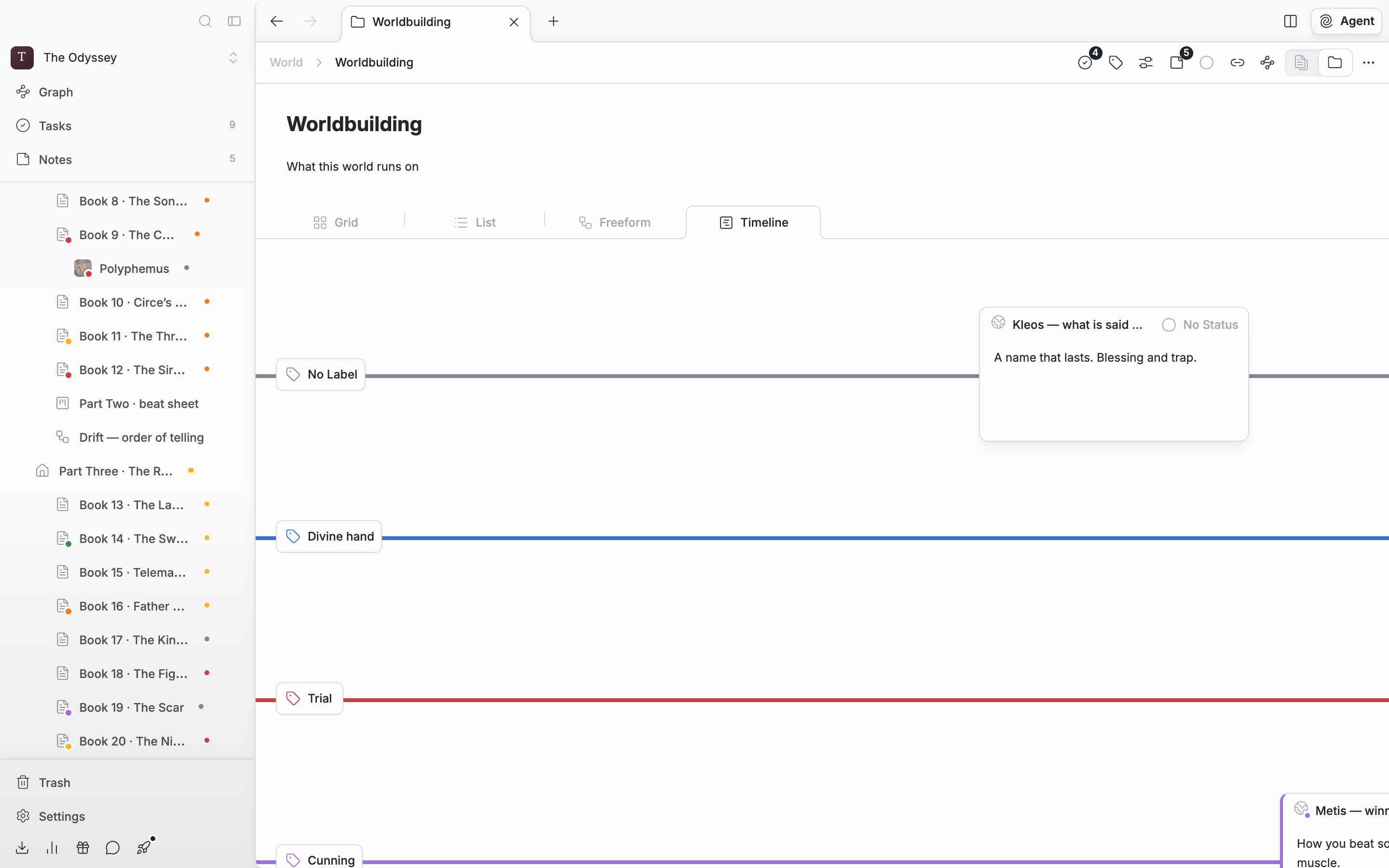Open the links chain icon
Image resolution: width=1389 pixels, height=868 pixels.
tap(1237, 63)
